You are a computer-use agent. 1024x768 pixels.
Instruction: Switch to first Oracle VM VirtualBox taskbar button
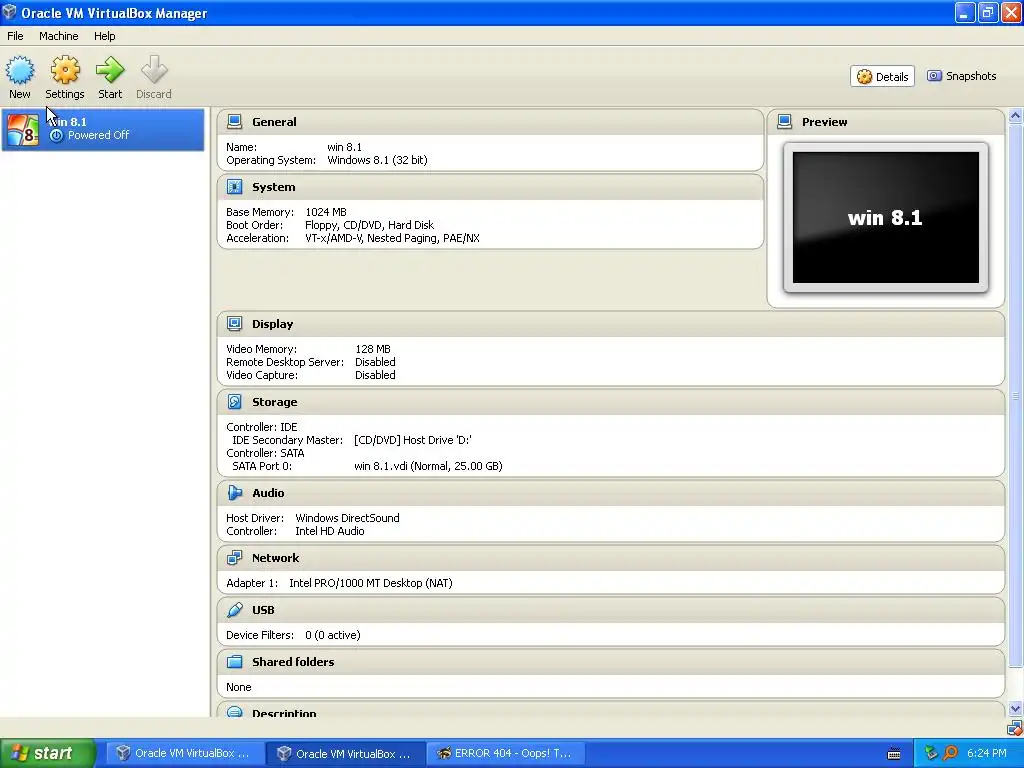pyautogui.click(x=186, y=754)
